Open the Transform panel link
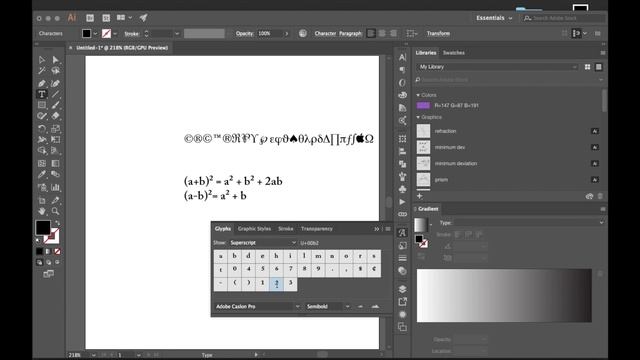This screenshot has width=640, height=360. click(438, 33)
